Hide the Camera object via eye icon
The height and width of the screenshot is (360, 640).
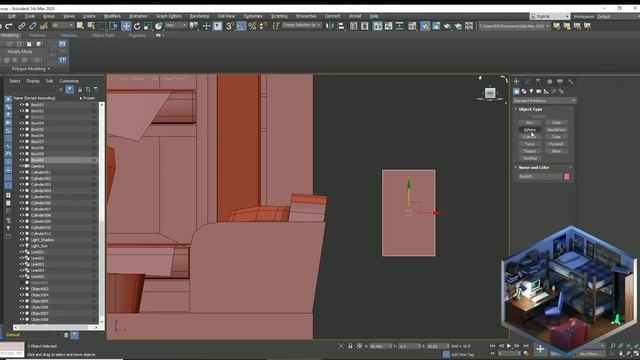(x=22, y=166)
